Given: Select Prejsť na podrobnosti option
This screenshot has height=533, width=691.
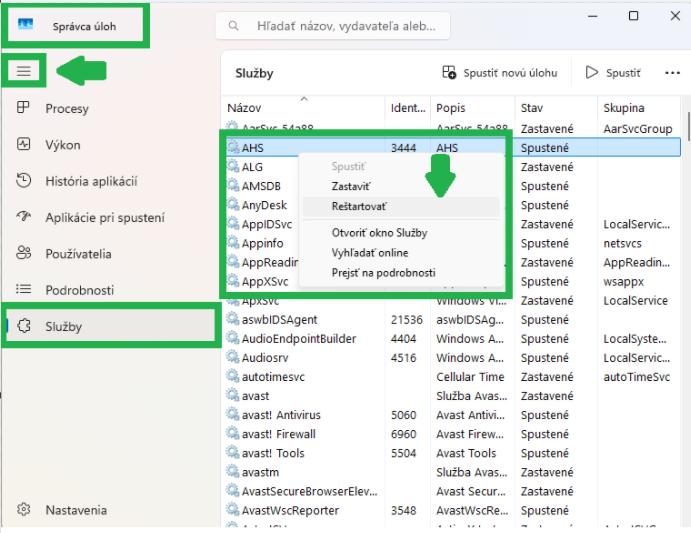Looking at the screenshot, I should coord(383,272).
